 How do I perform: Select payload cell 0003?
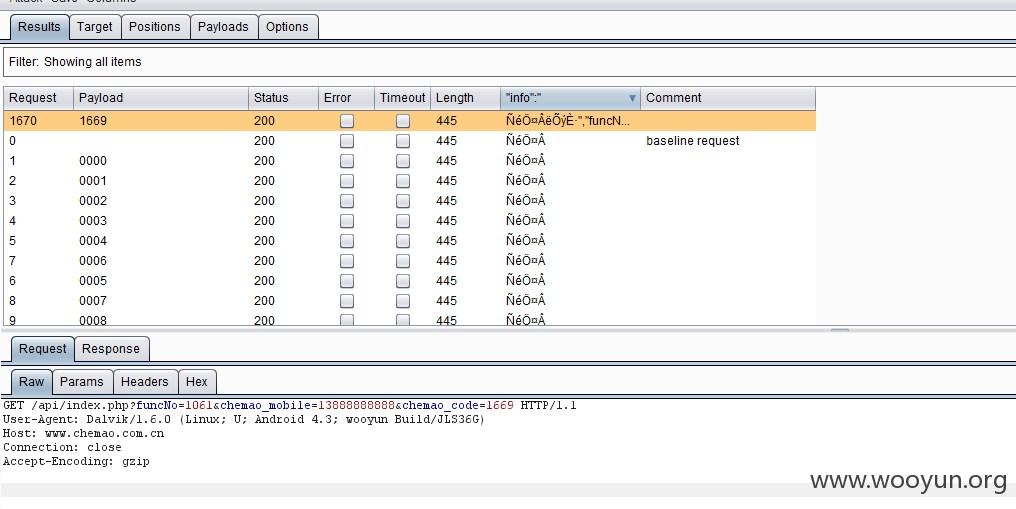[161, 221]
